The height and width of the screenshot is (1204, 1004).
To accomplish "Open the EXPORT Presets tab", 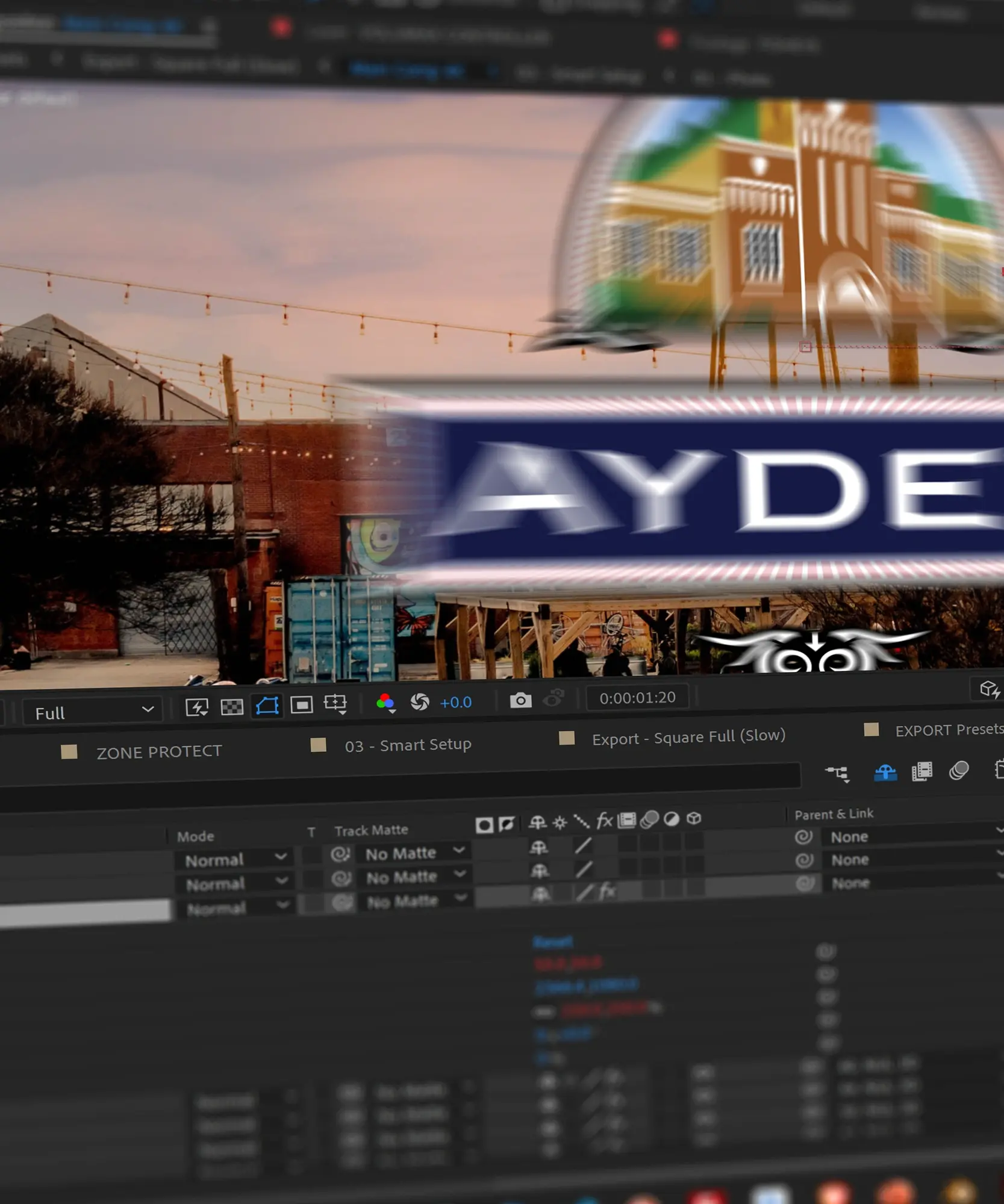I will pyautogui.click(x=949, y=730).
